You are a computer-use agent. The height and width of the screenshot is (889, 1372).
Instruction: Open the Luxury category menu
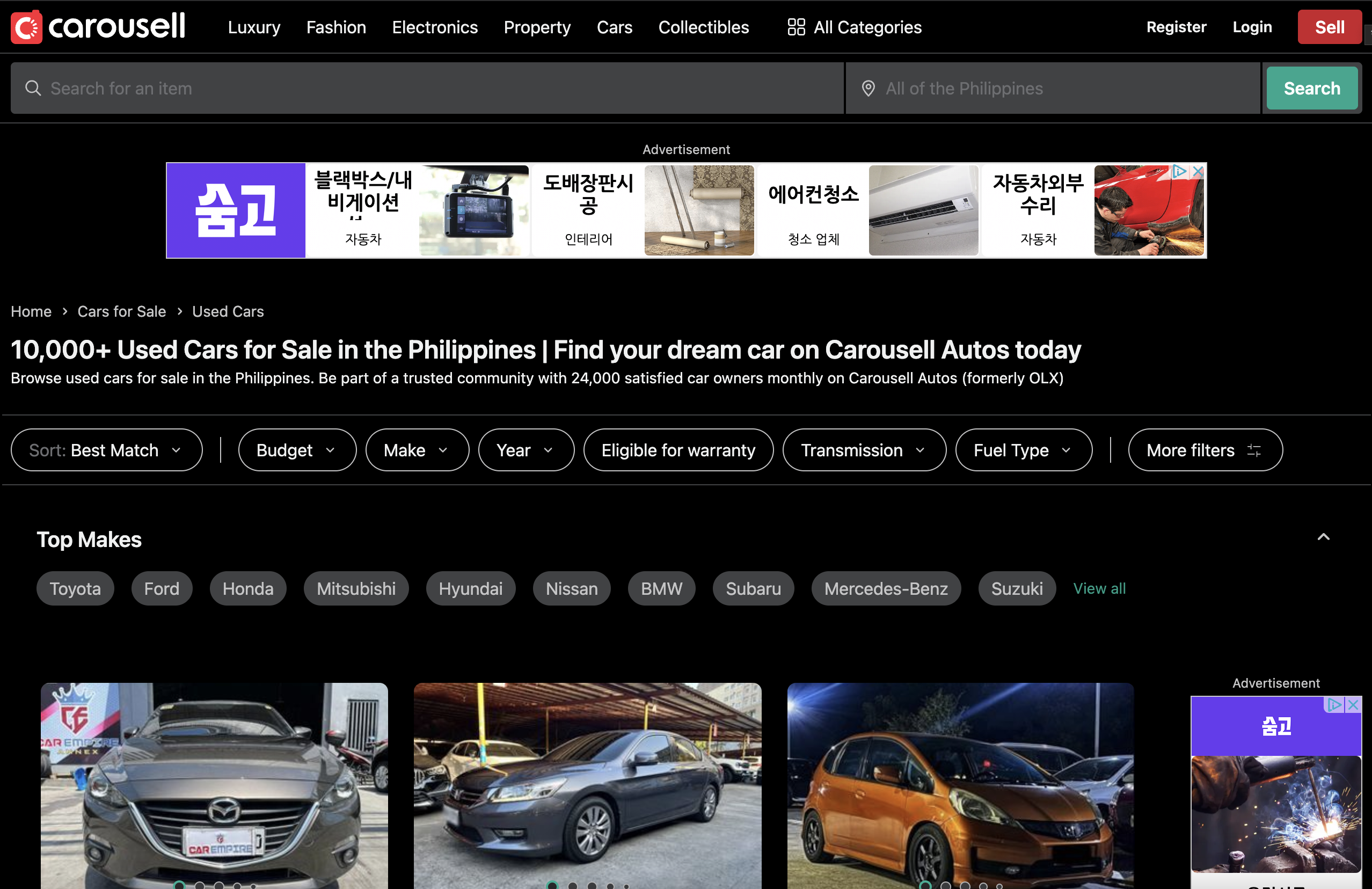coord(254,27)
